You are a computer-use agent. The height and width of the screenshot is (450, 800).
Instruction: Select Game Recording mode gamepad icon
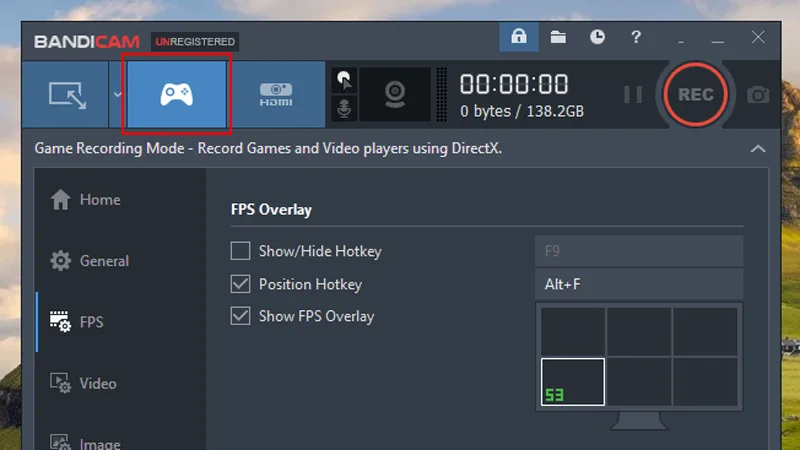click(x=177, y=94)
